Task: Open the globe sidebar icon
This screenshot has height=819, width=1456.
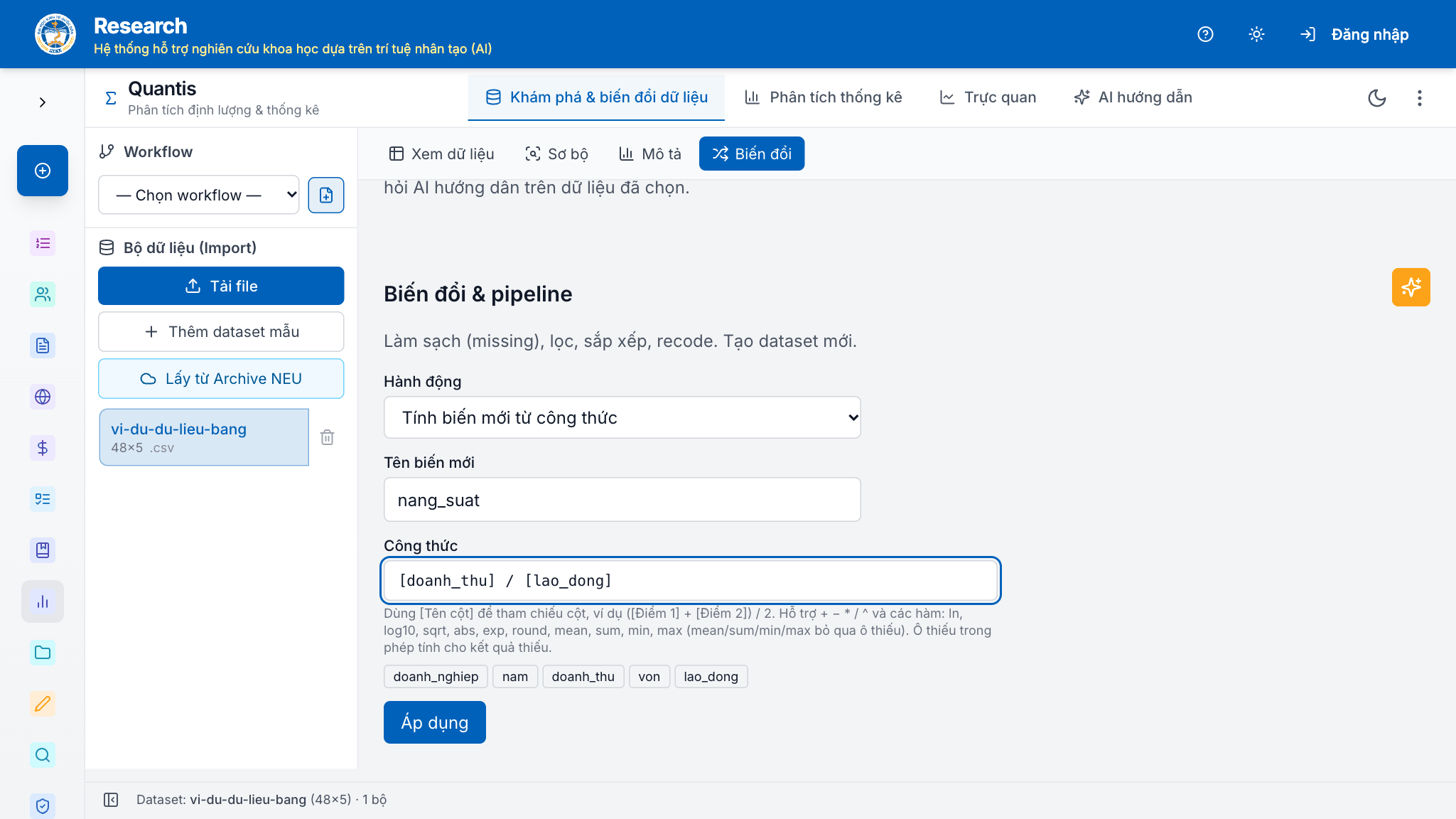Action: tap(43, 397)
